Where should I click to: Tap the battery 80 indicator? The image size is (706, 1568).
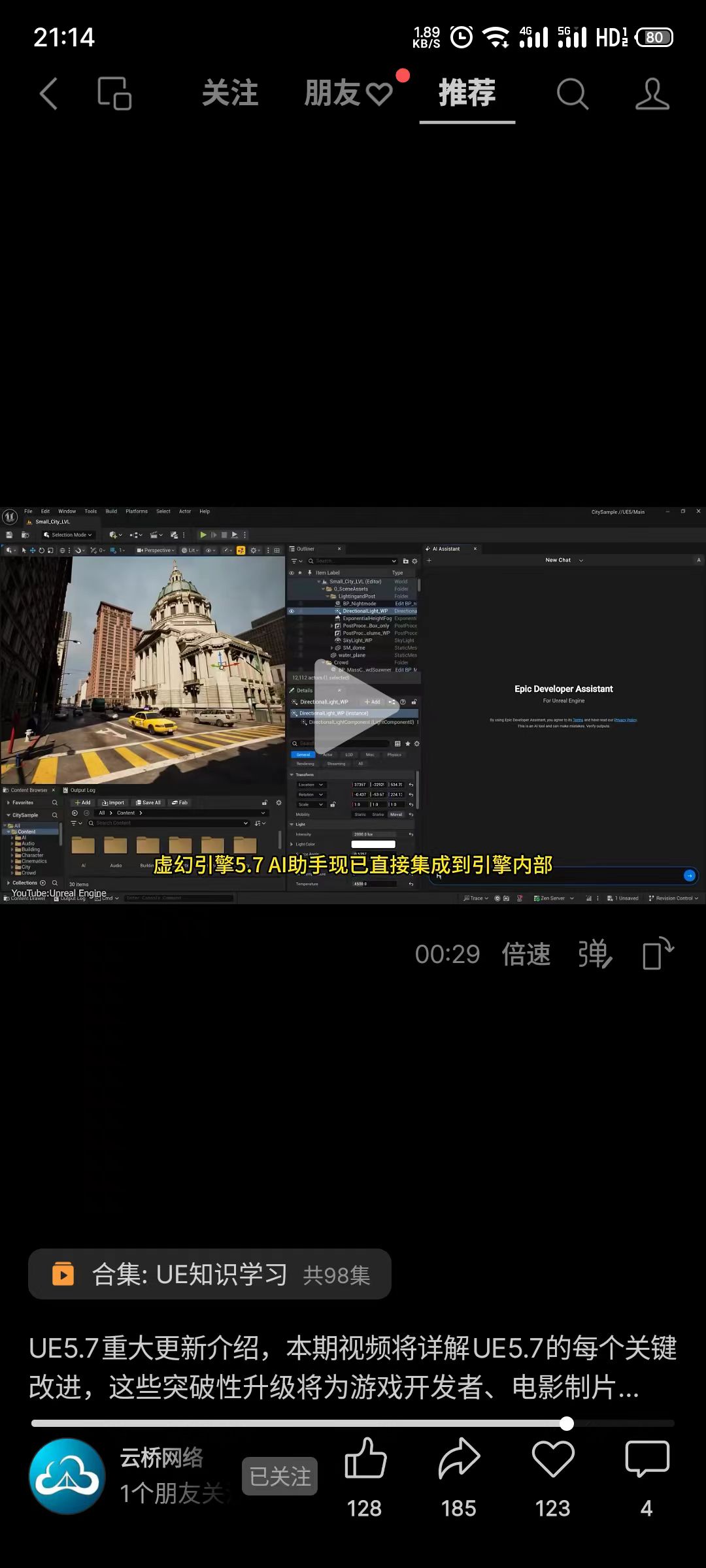[654, 37]
